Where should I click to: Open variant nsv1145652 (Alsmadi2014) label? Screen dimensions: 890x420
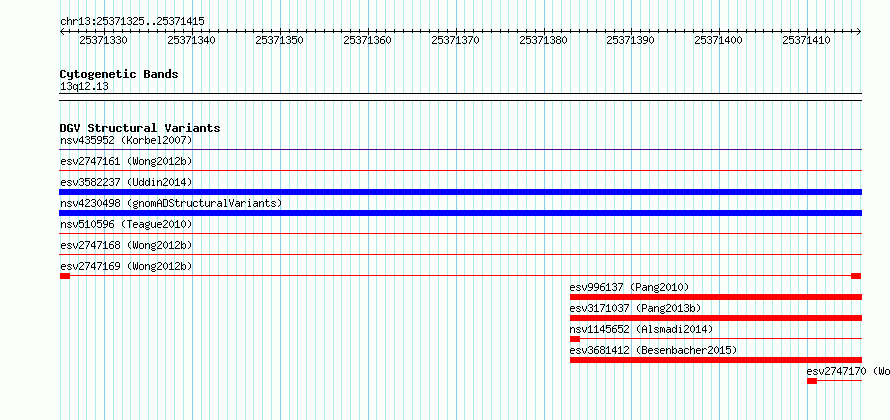pyautogui.click(x=641, y=329)
